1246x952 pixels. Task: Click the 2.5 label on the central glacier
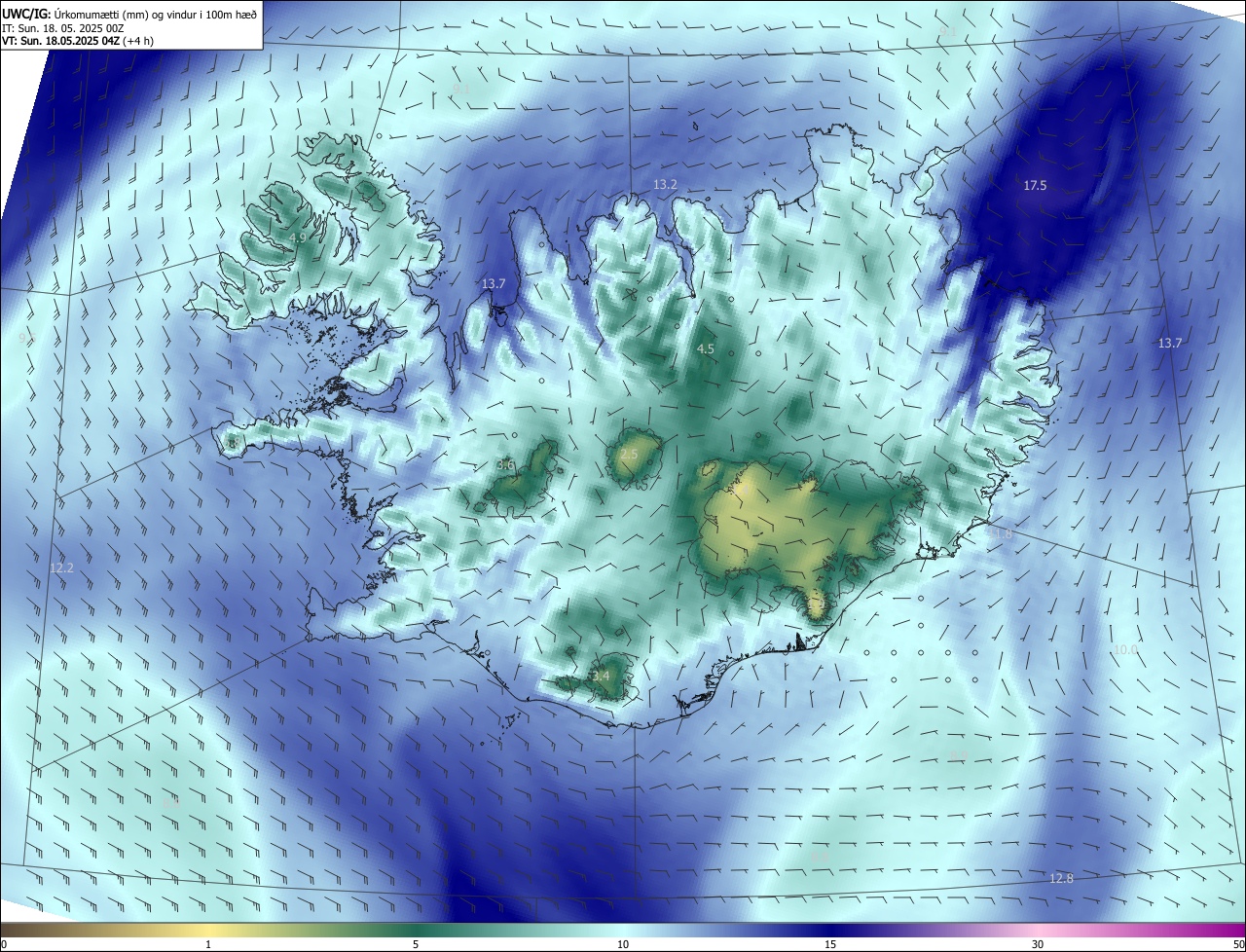point(629,455)
